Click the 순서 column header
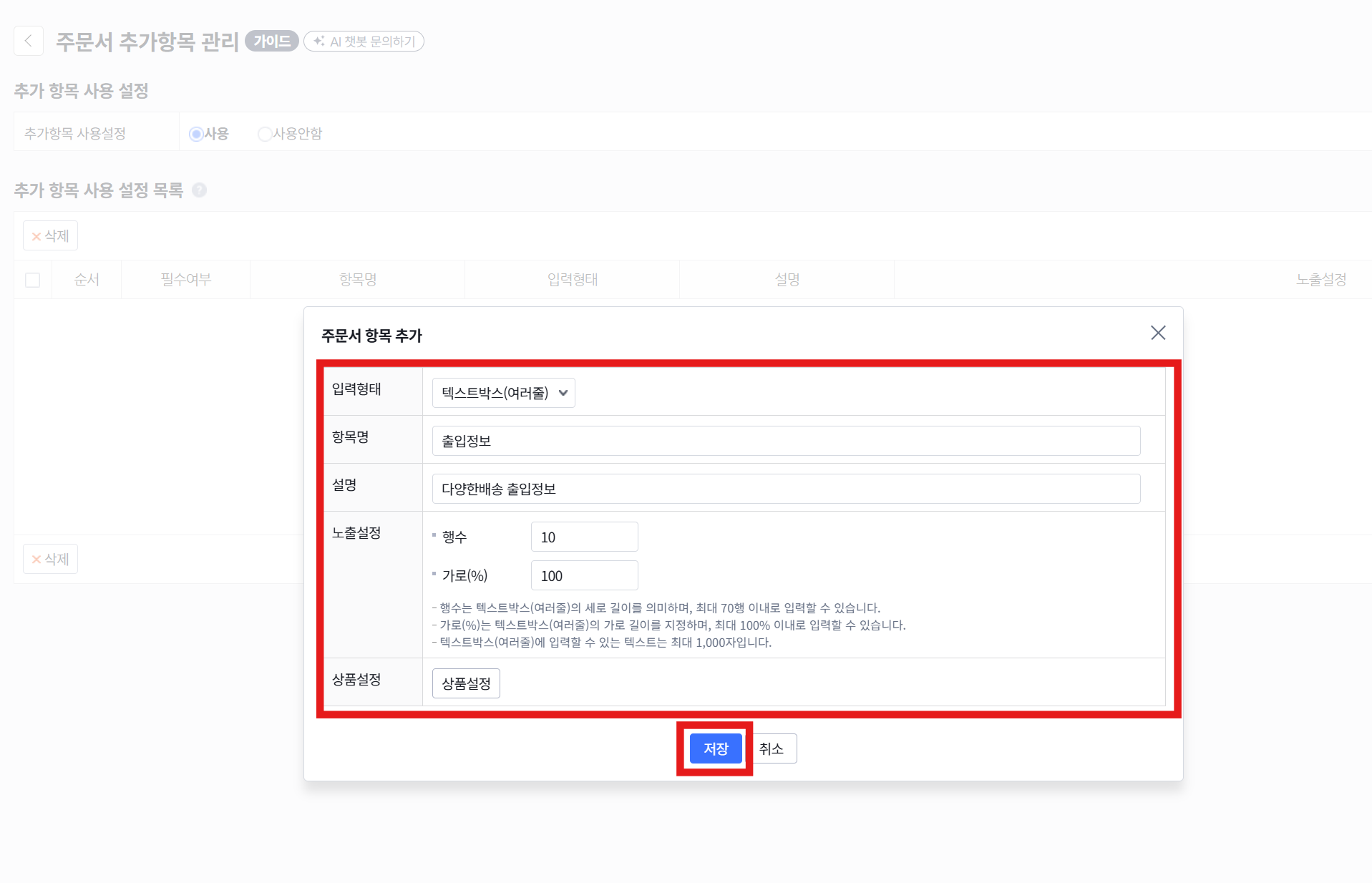 87,279
